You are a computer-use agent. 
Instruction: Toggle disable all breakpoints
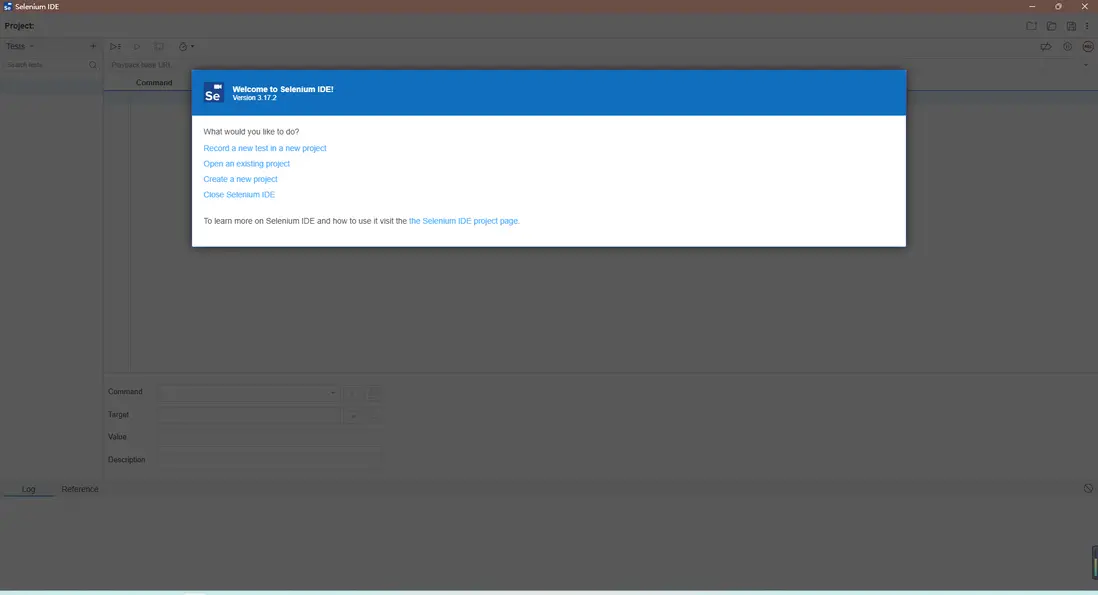(x=1045, y=46)
